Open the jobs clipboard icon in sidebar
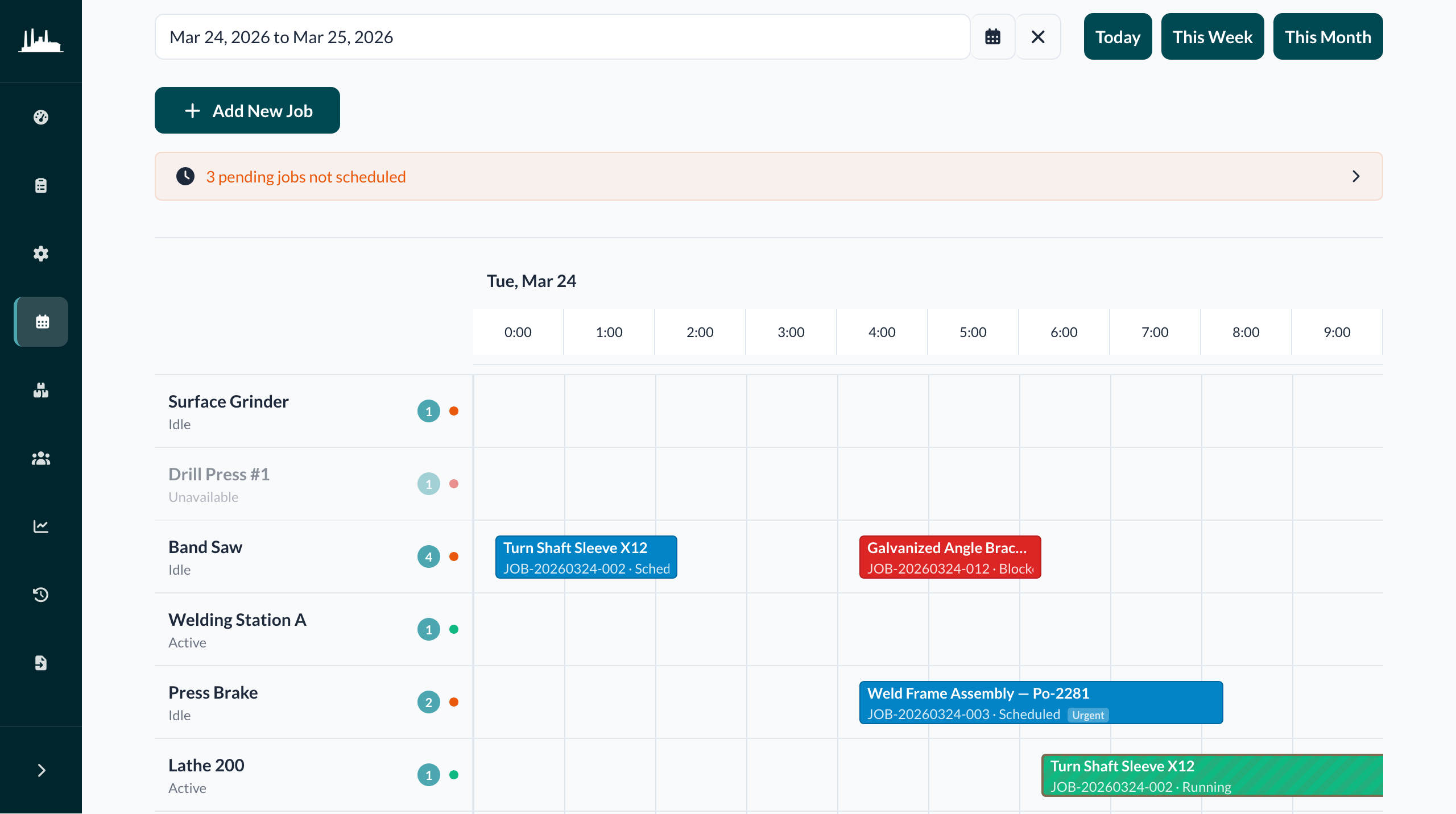Image resolution: width=1456 pixels, height=814 pixels. click(40, 185)
